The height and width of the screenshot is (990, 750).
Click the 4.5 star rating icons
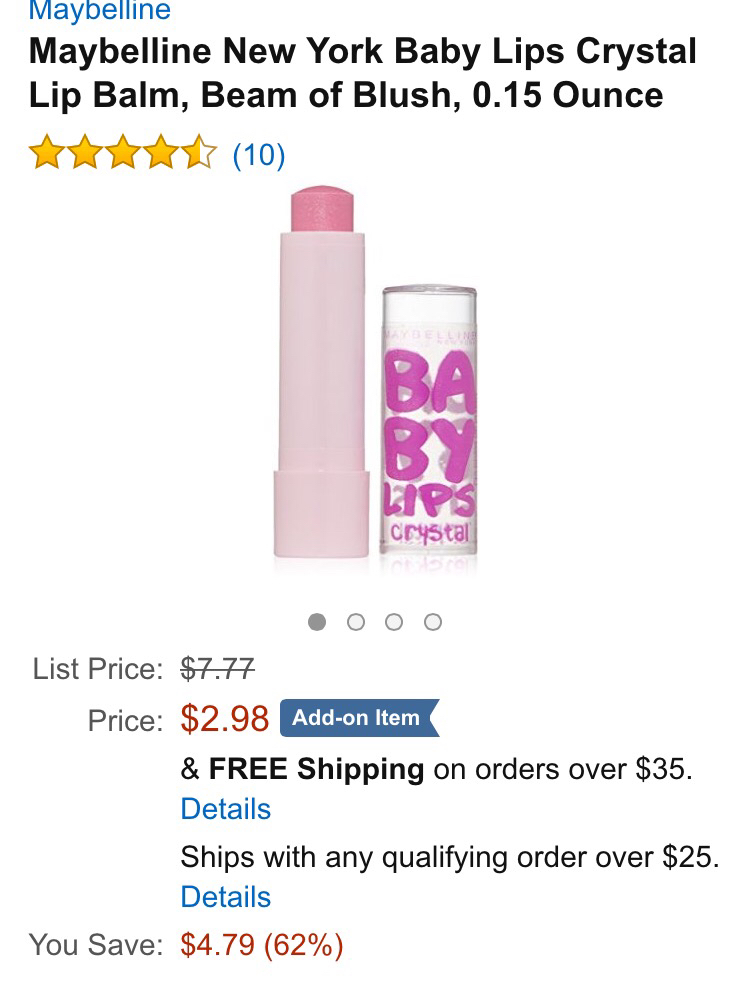pyautogui.click(x=123, y=155)
